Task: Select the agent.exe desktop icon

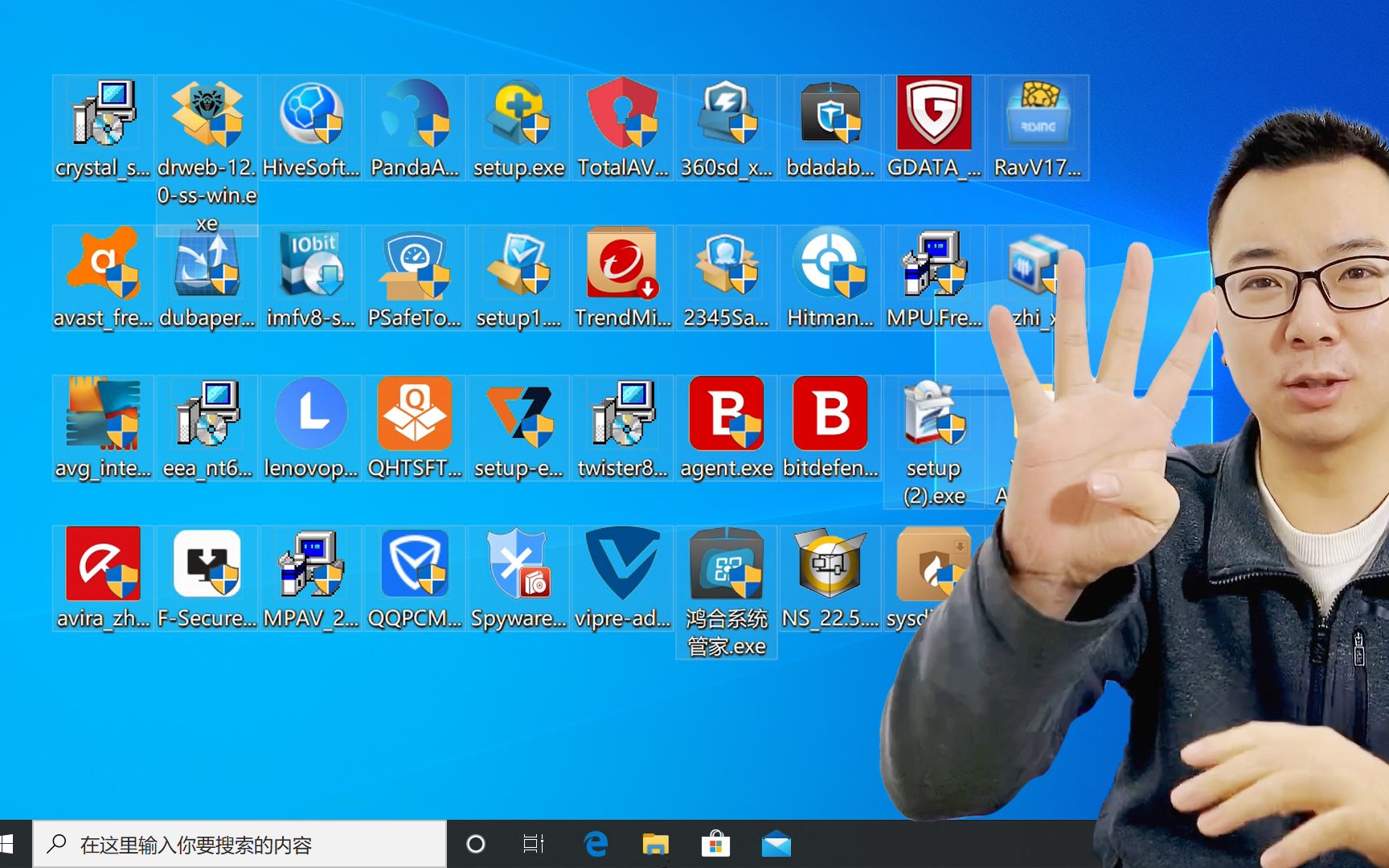Action: tap(726, 414)
